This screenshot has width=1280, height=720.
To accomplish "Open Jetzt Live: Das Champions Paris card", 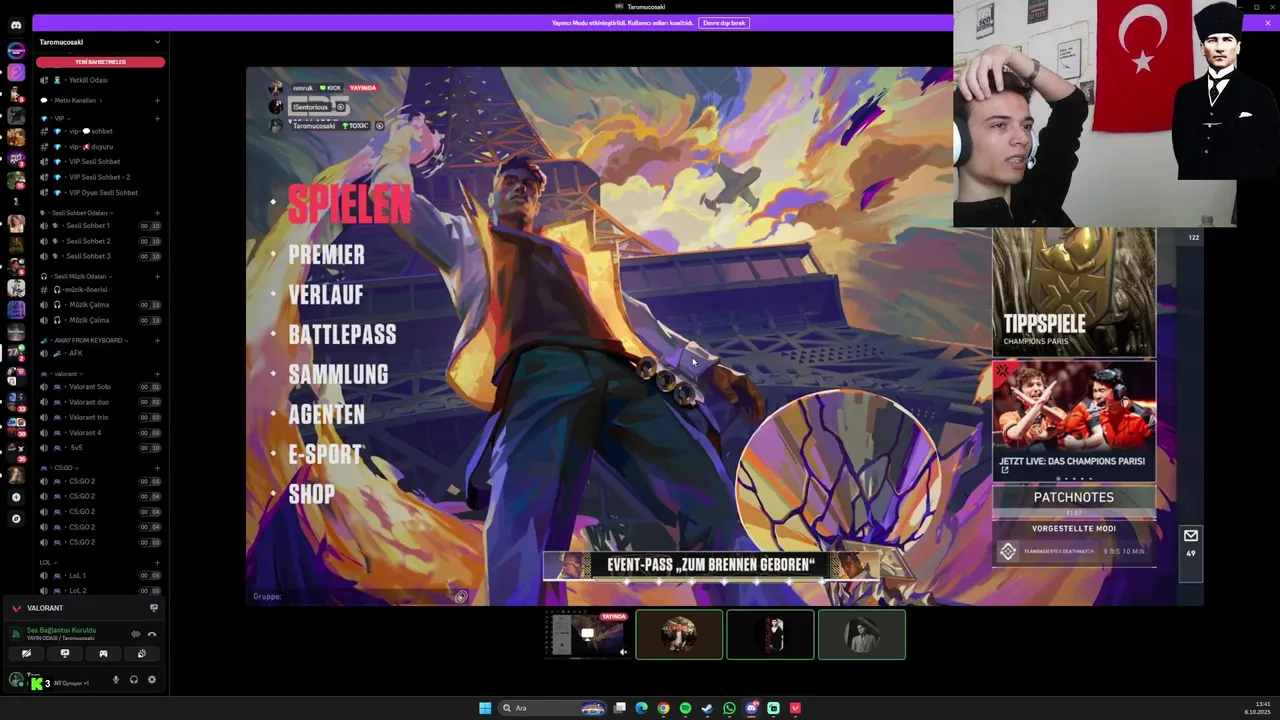I will pos(1074,421).
